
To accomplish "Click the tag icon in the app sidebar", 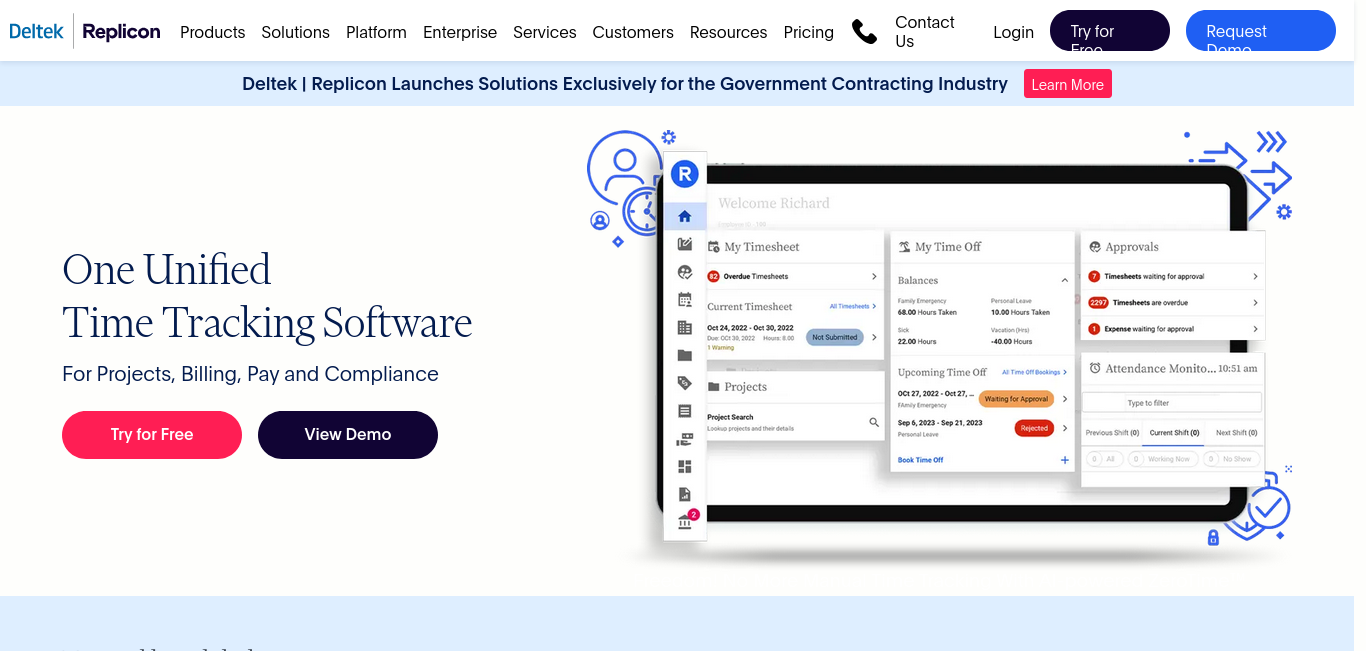I will [685, 383].
